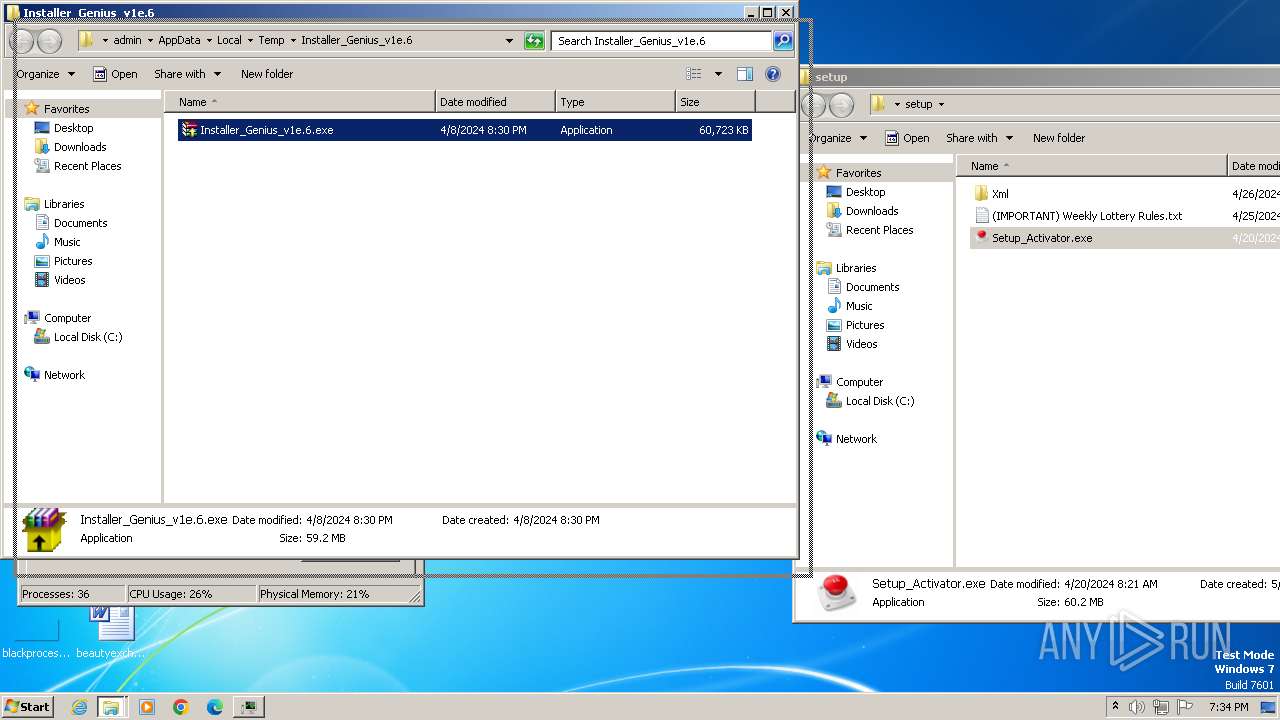Open Downloads in setup window sidebar
Image resolution: width=1280 pixels, height=720 pixels.
click(x=872, y=211)
